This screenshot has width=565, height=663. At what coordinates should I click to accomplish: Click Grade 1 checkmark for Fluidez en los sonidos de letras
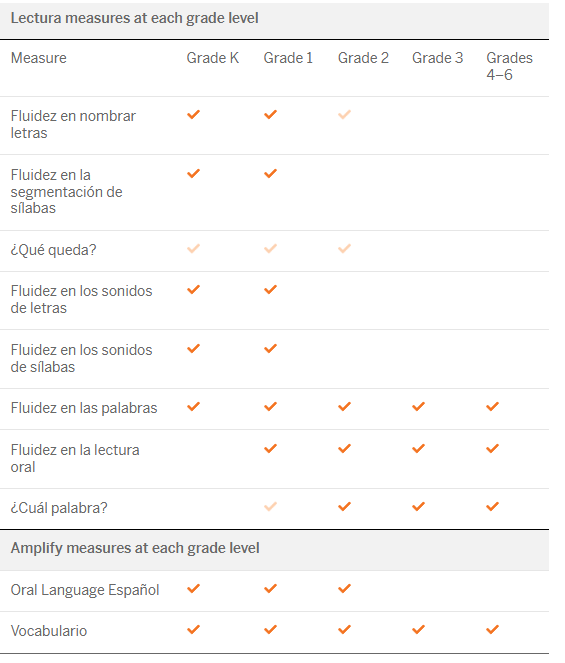tap(270, 290)
